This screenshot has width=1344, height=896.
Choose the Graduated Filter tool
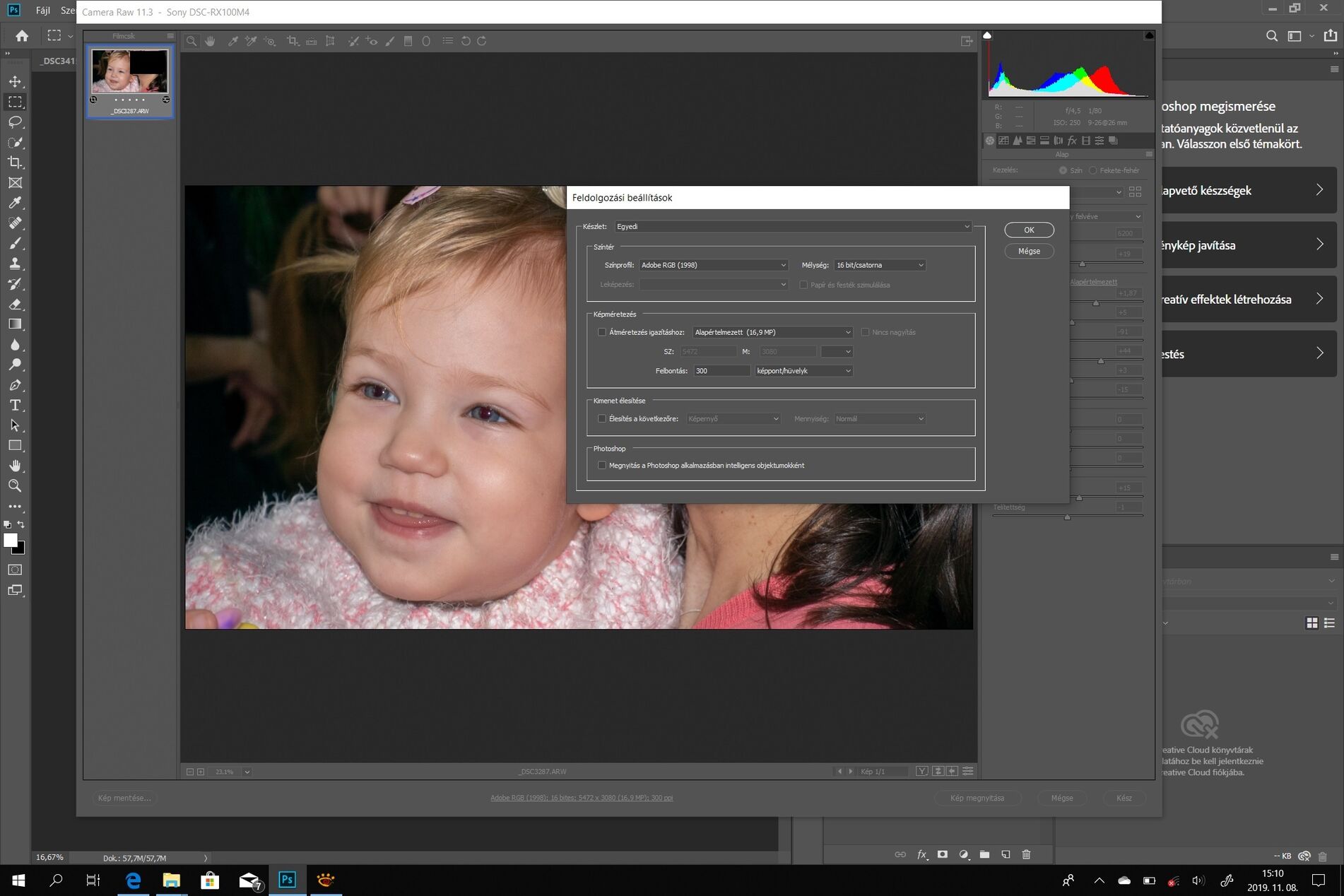pos(408,41)
